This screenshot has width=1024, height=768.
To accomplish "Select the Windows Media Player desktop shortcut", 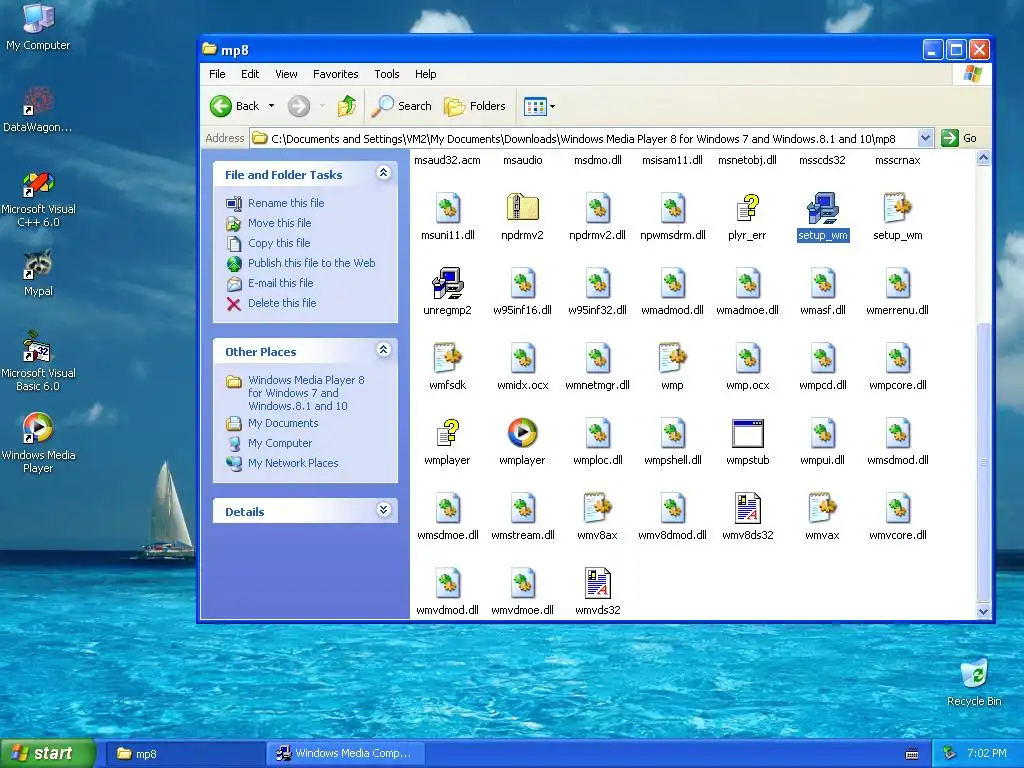I will point(38,443).
